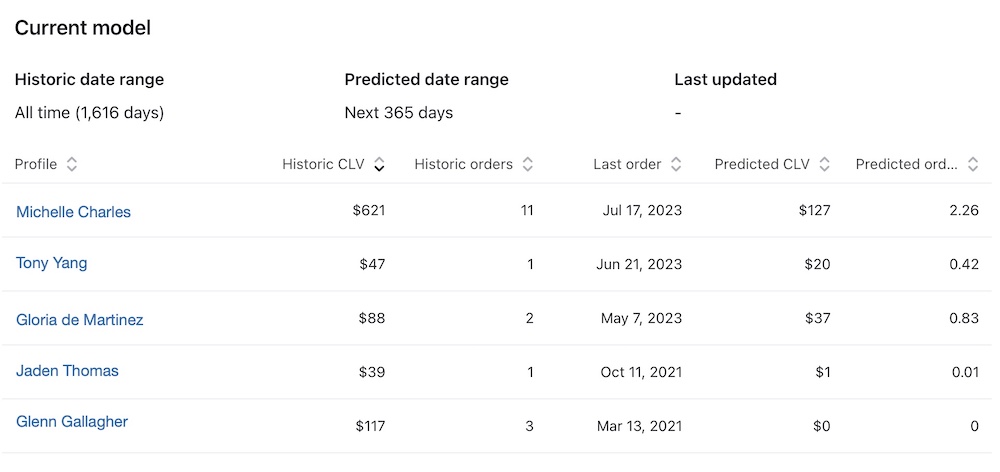Viewport: 1000px width, 472px height.
Task: Click the Historic CLV header text
Action: [323, 165]
